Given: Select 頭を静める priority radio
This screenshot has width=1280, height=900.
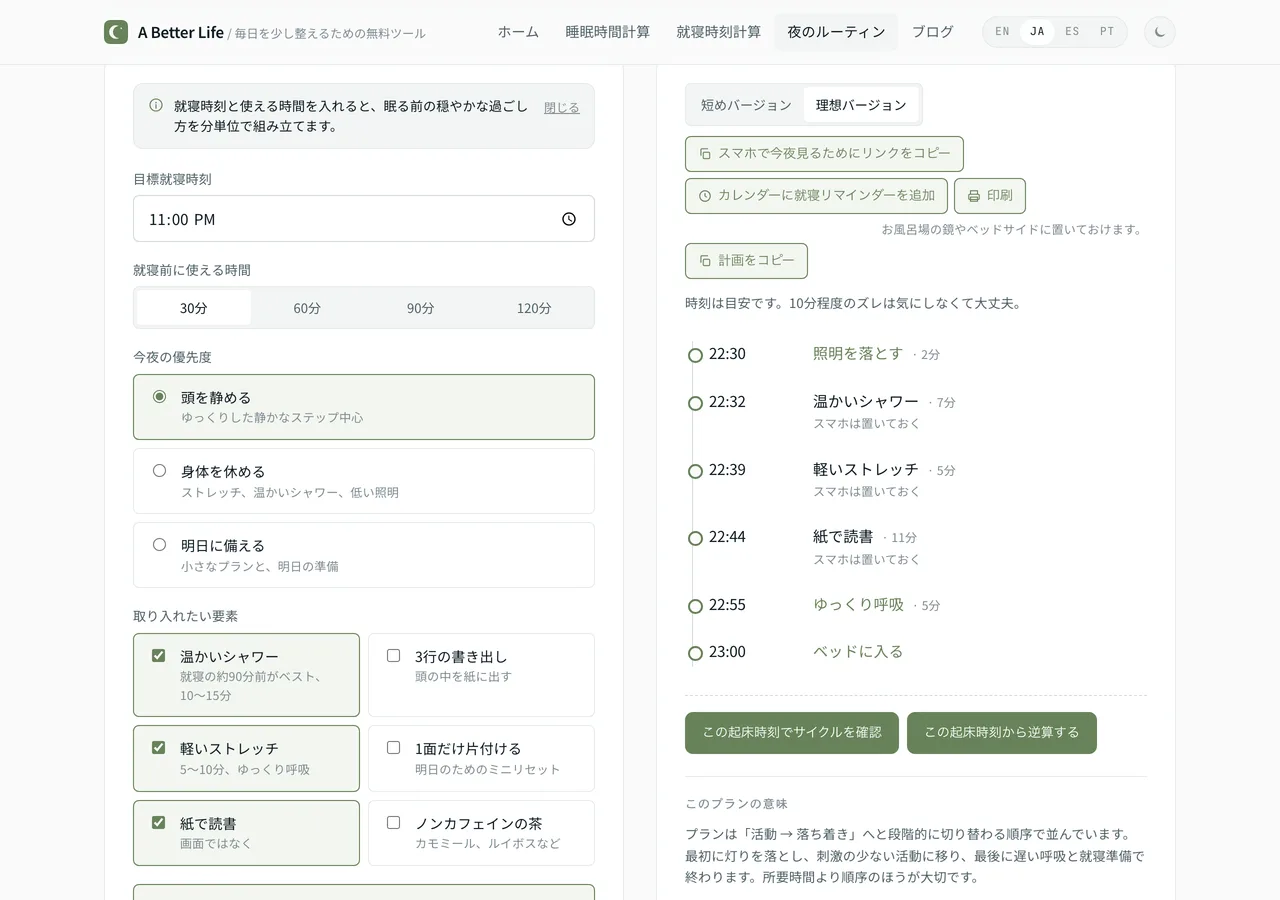Looking at the screenshot, I should pos(159,396).
